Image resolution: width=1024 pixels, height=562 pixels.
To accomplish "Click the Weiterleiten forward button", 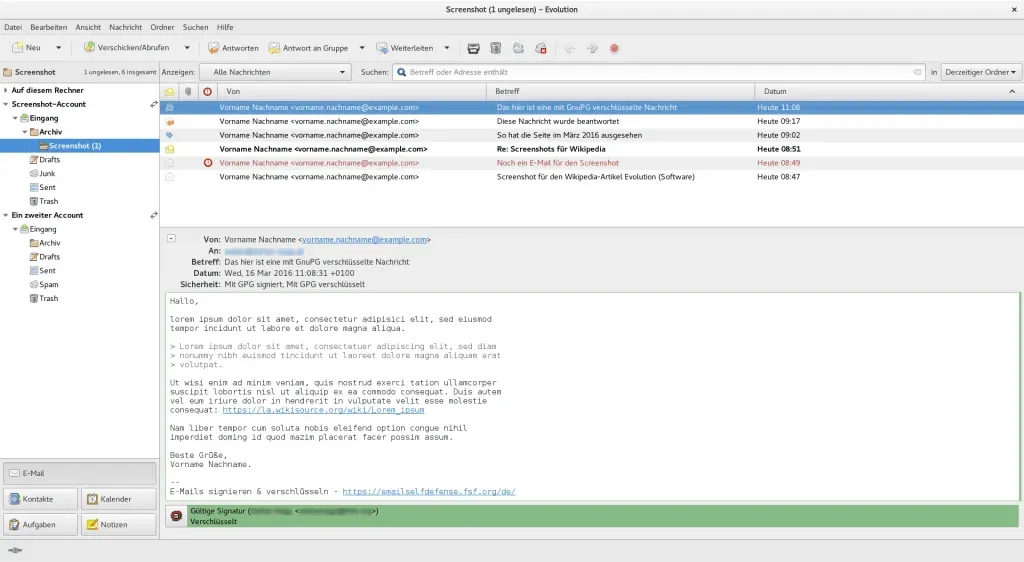I will coord(404,48).
